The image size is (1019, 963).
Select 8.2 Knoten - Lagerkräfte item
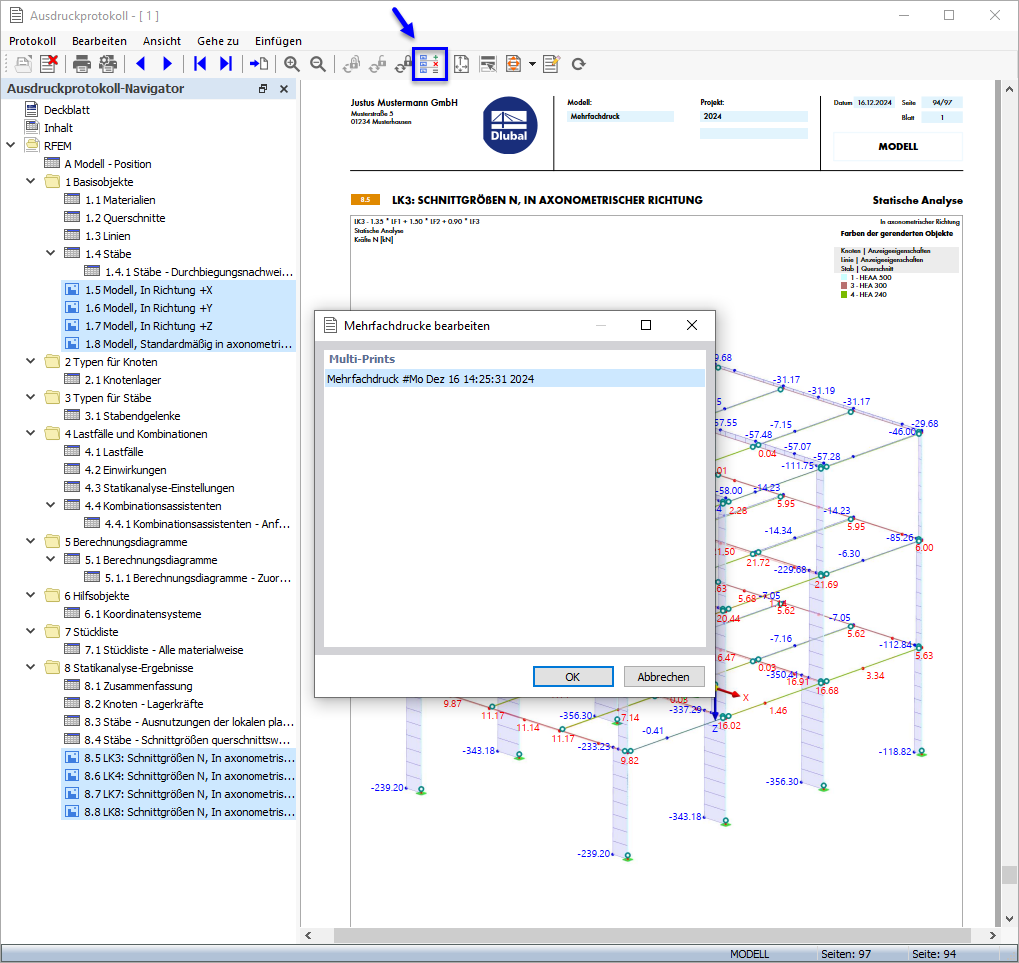[x=143, y=704]
